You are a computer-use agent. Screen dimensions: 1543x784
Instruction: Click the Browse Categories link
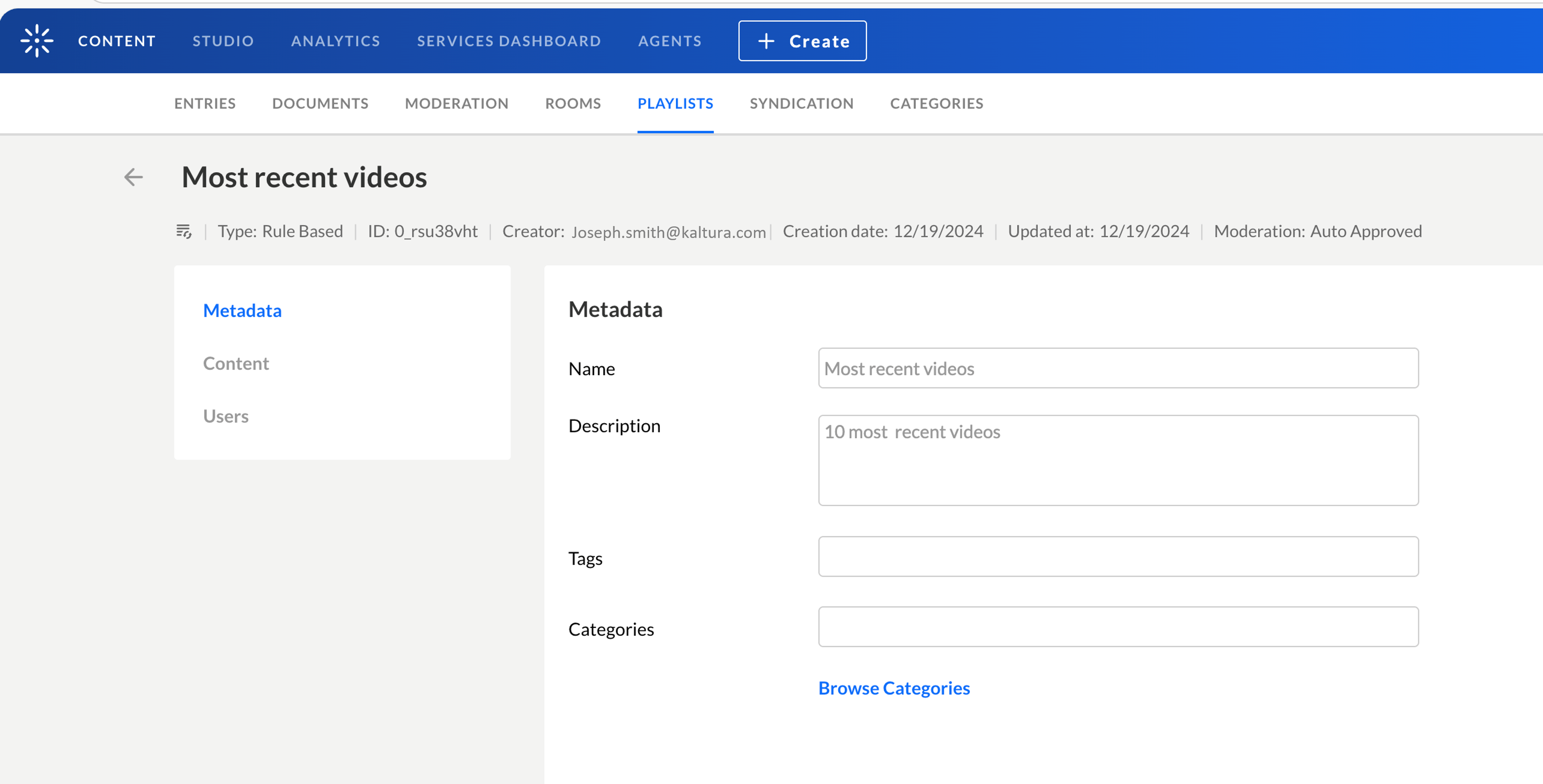pyautogui.click(x=894, y=688)
